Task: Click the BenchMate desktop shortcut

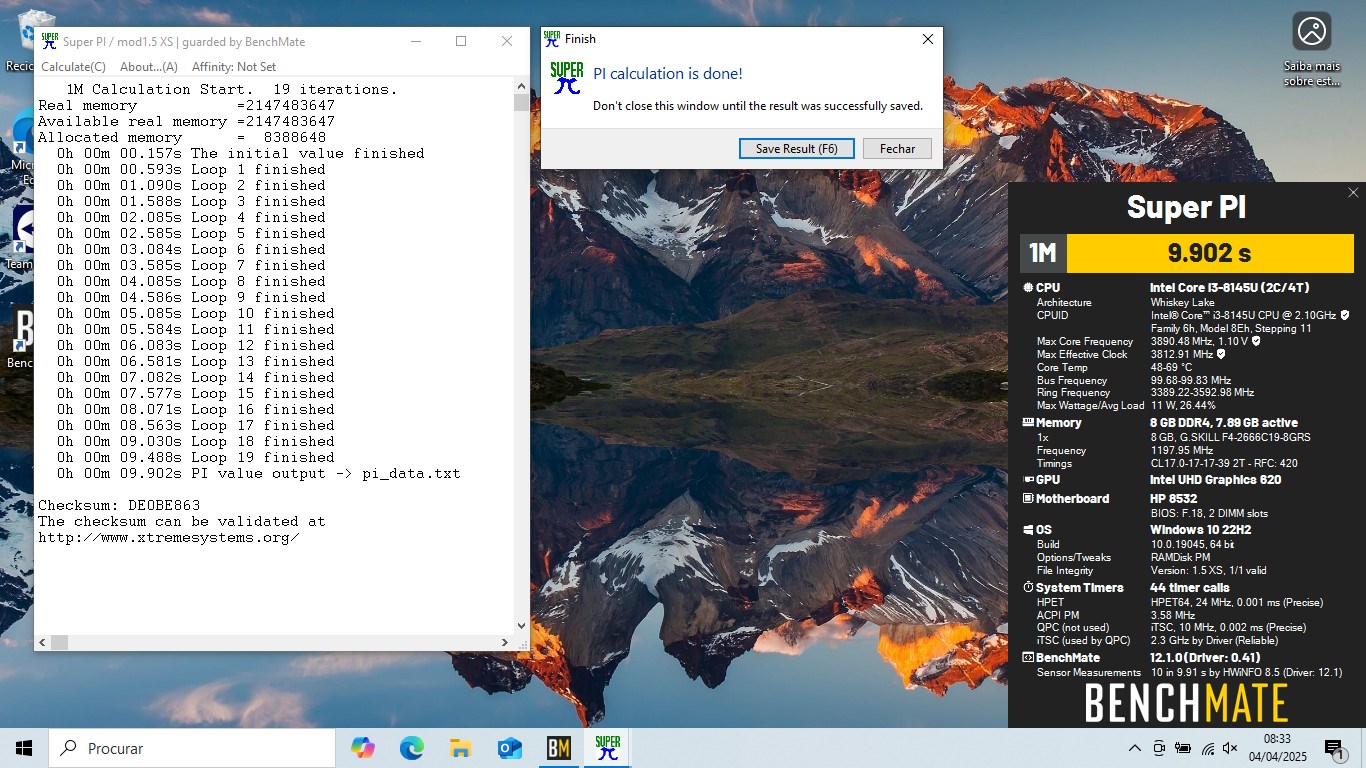Action: tap(22, 338)
